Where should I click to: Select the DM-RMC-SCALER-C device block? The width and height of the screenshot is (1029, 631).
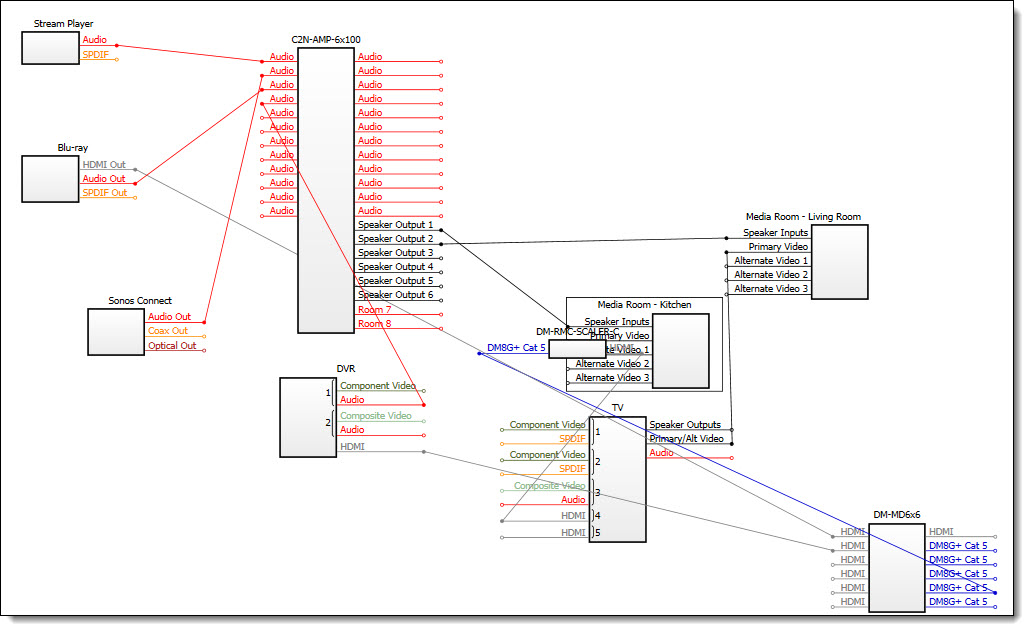pyautogui.click(x=577, y=349)
